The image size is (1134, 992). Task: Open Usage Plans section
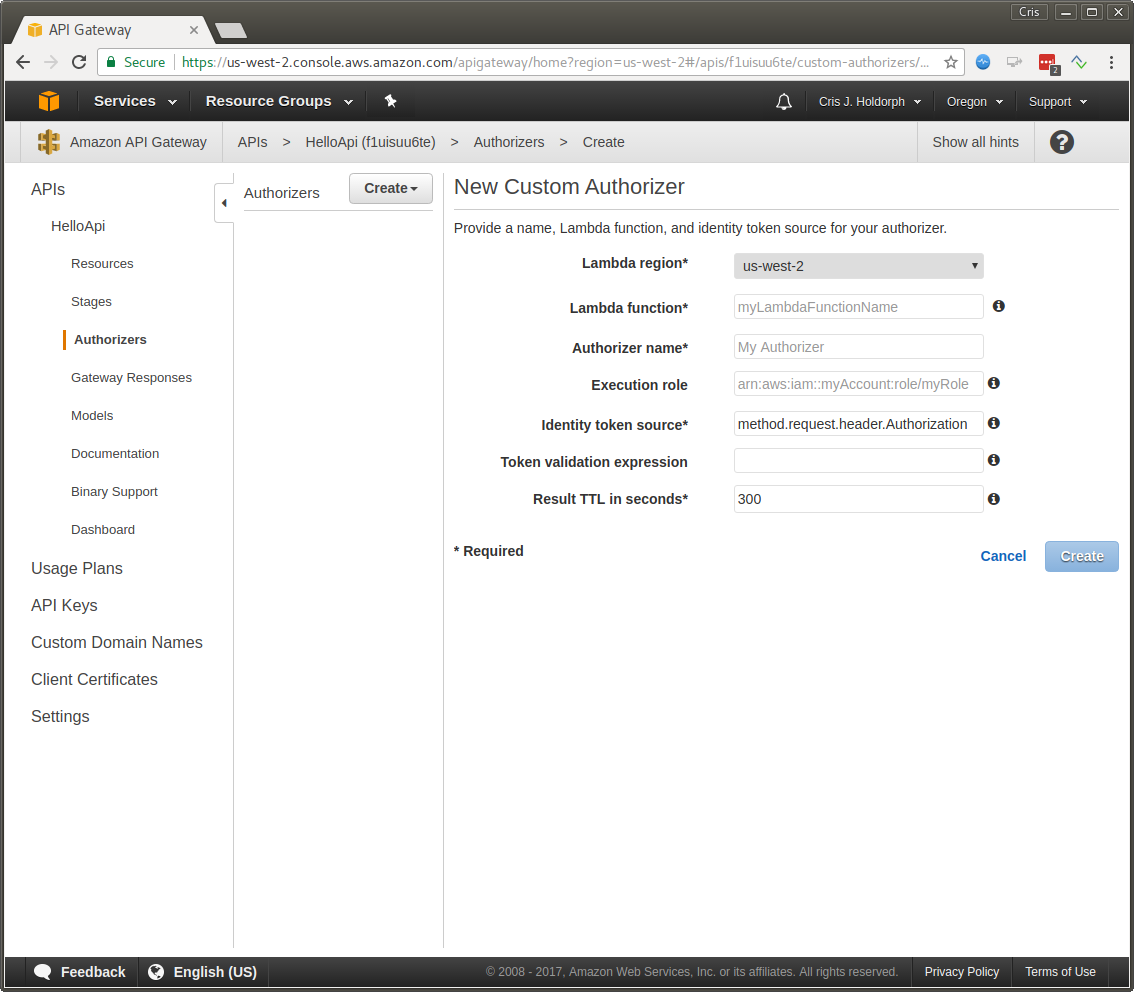[77, 568]
